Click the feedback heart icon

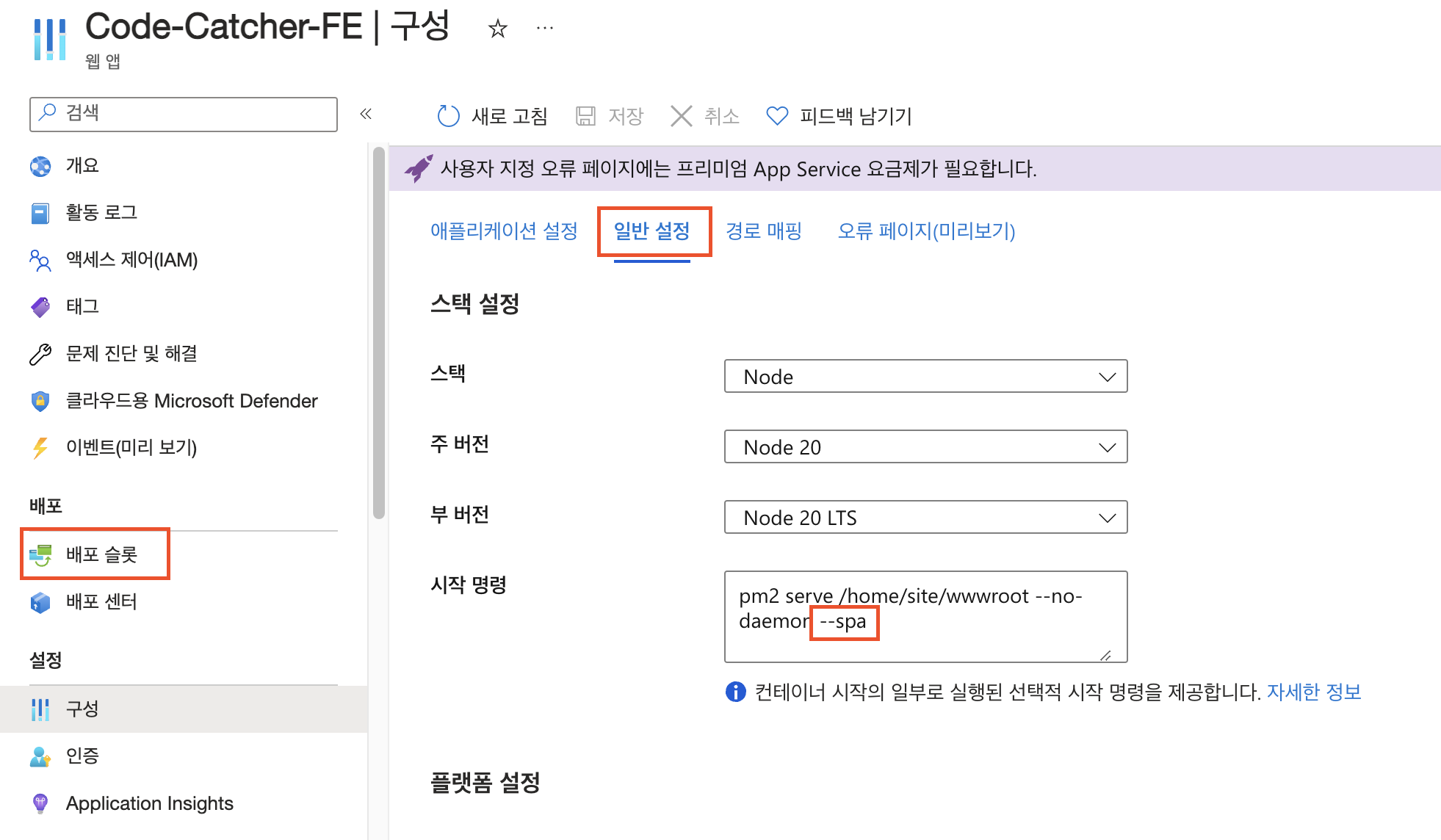click(777, 116)
